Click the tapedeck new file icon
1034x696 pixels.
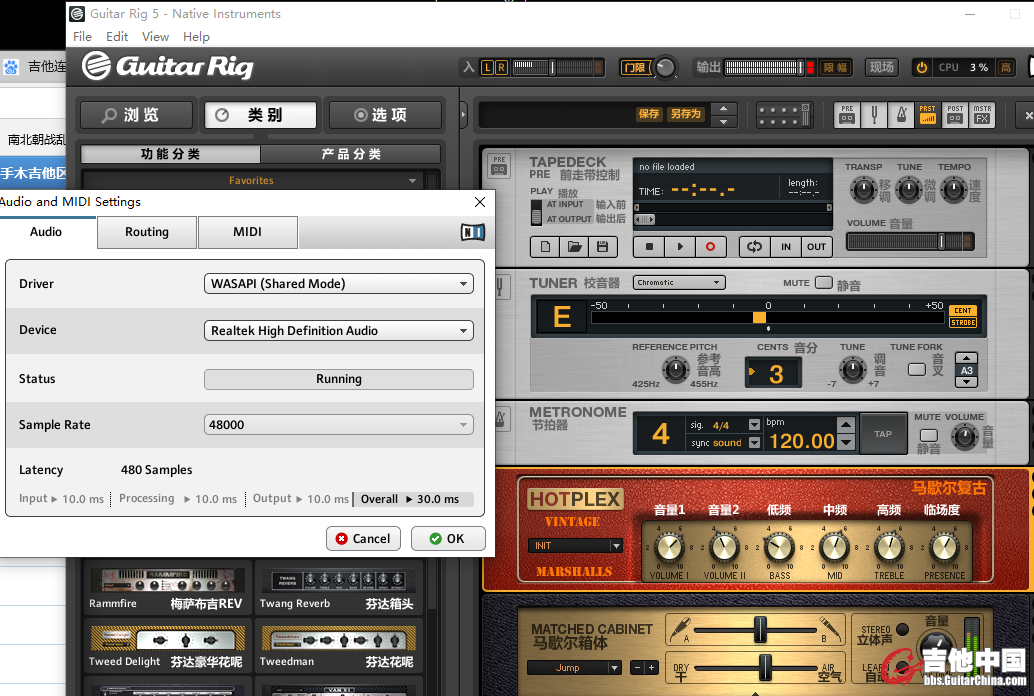tap(545, 247)
